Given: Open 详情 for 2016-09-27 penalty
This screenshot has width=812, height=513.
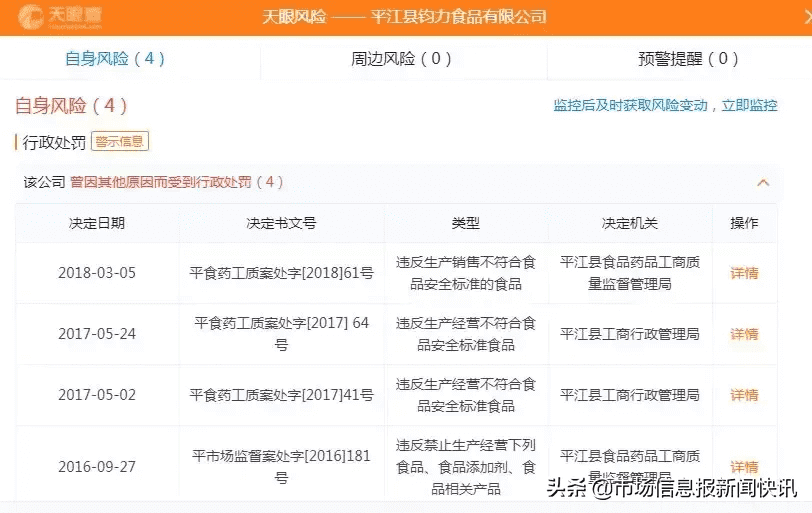Looking at the screenshot, I should (x=744, y=467).
